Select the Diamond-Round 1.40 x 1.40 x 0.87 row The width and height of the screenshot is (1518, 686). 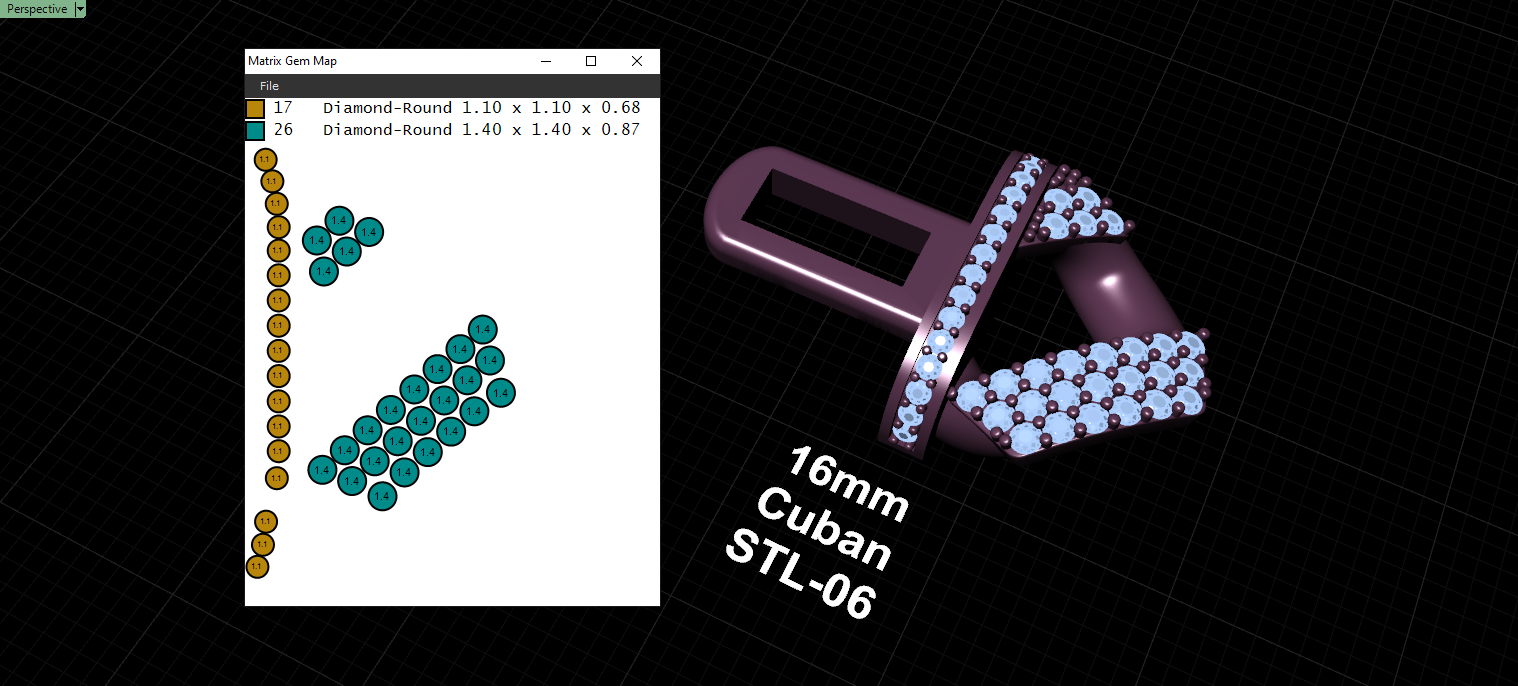coord(452,130)
